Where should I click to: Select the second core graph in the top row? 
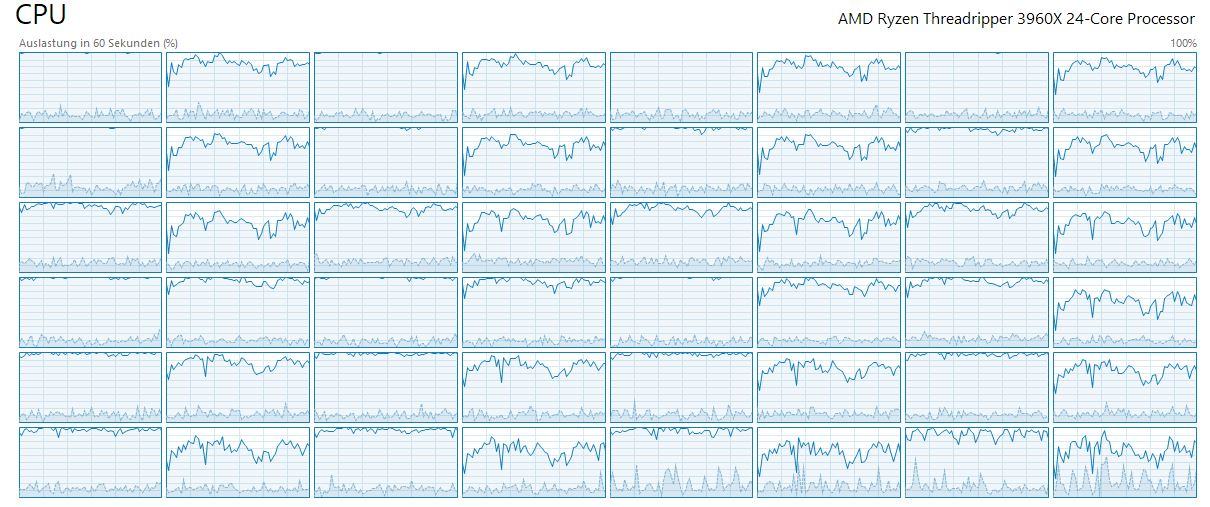click(x=238, y=87)
